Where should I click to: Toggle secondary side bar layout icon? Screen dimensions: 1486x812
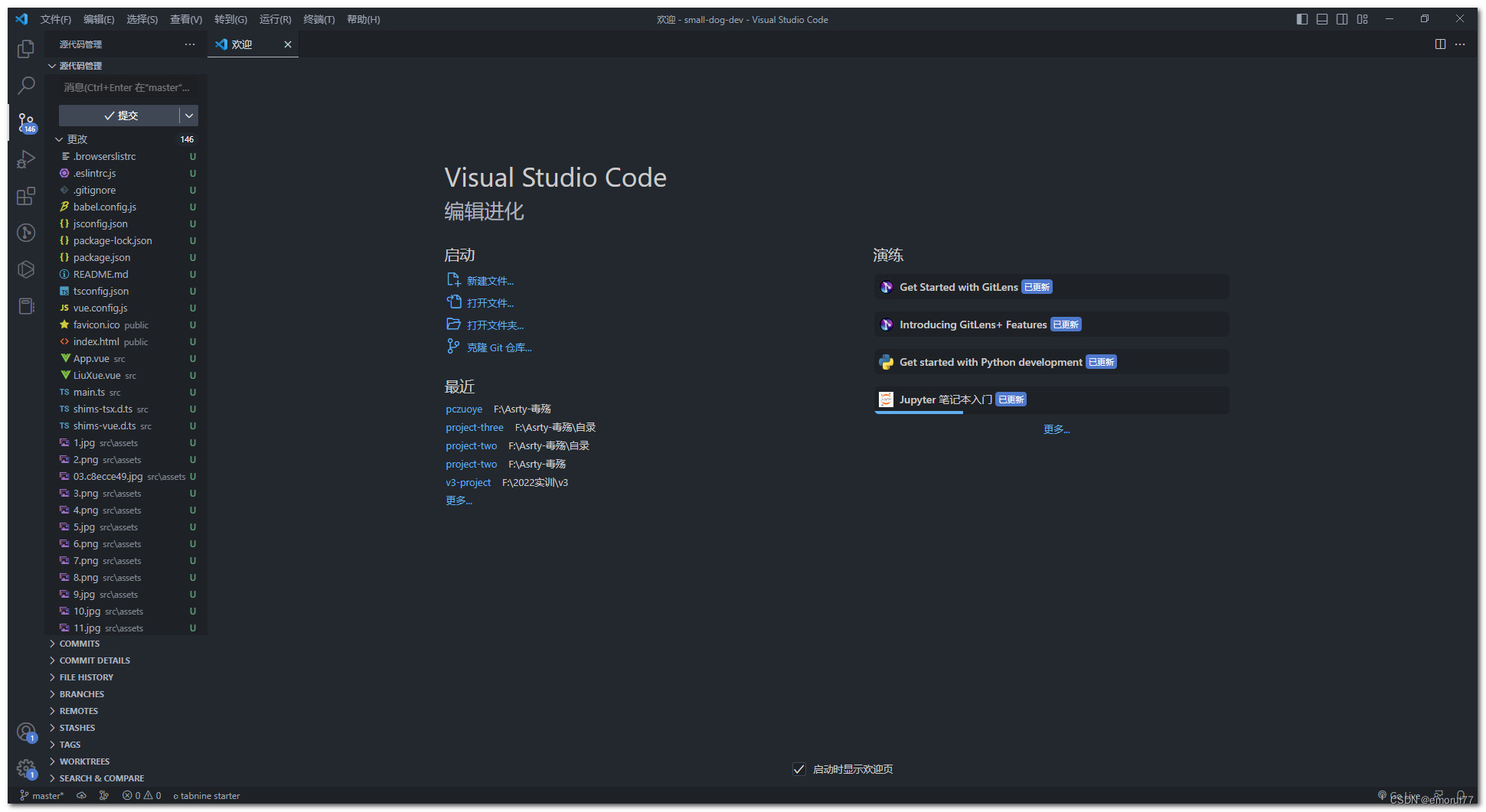pos(1342,19)
